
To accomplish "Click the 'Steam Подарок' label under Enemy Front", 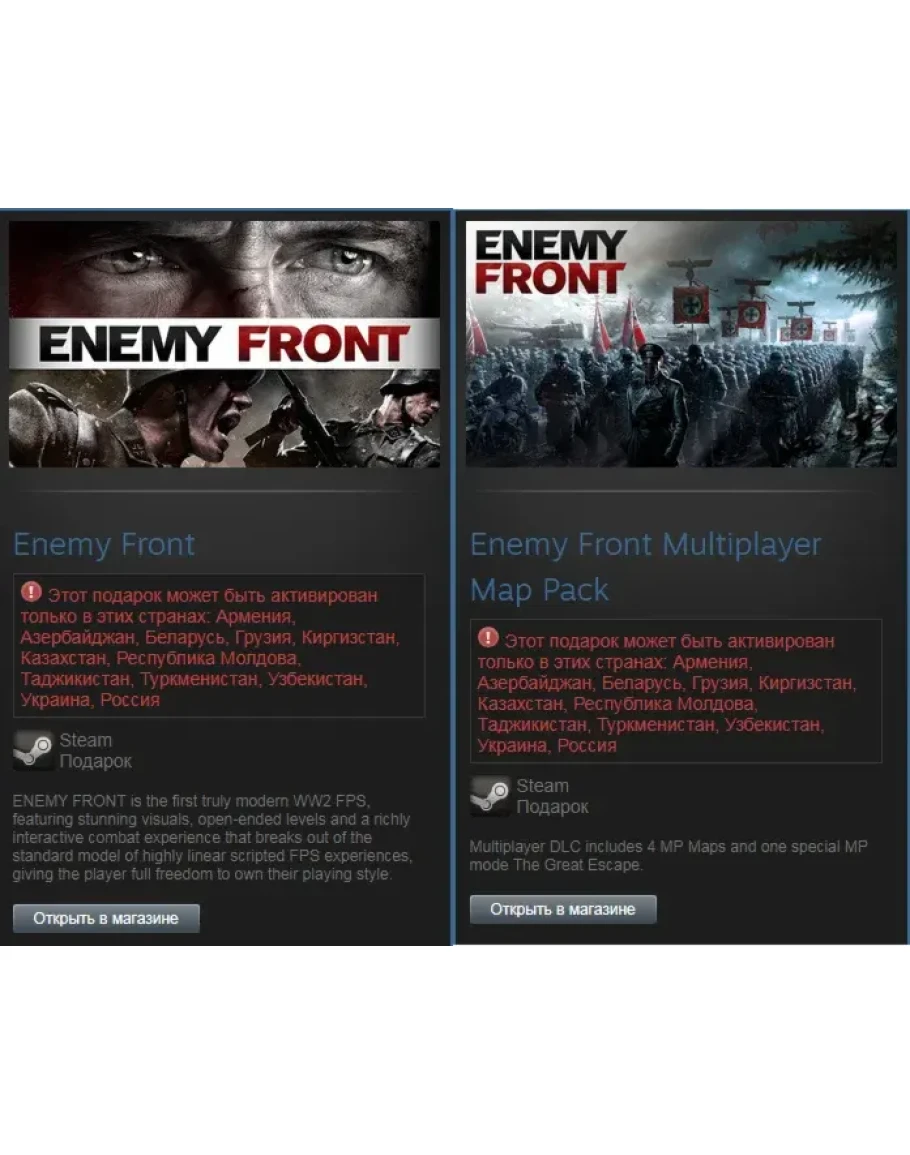I will pos(96,751).
